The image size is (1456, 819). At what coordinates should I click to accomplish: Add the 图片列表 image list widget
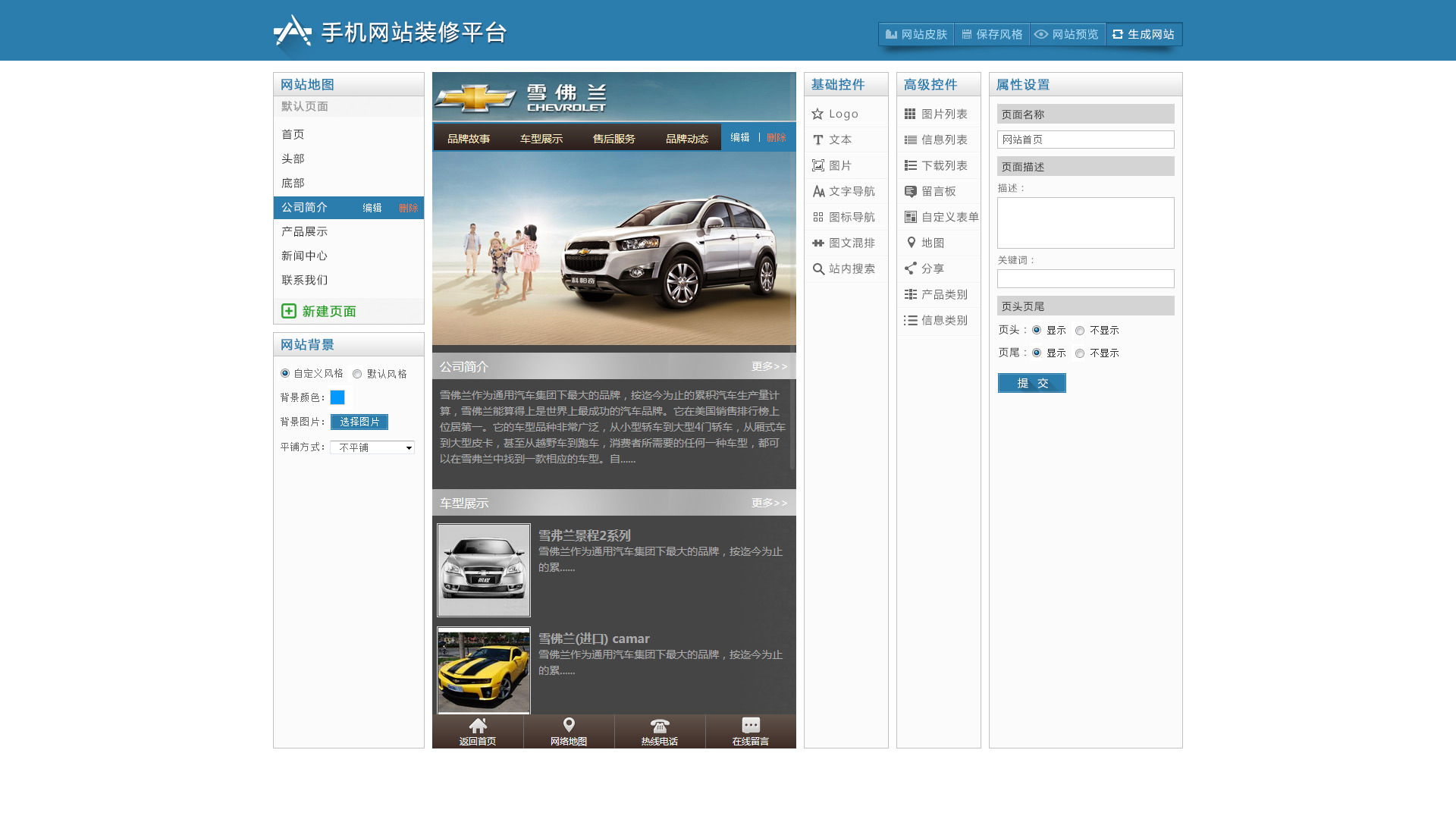[x=938, y=114]
